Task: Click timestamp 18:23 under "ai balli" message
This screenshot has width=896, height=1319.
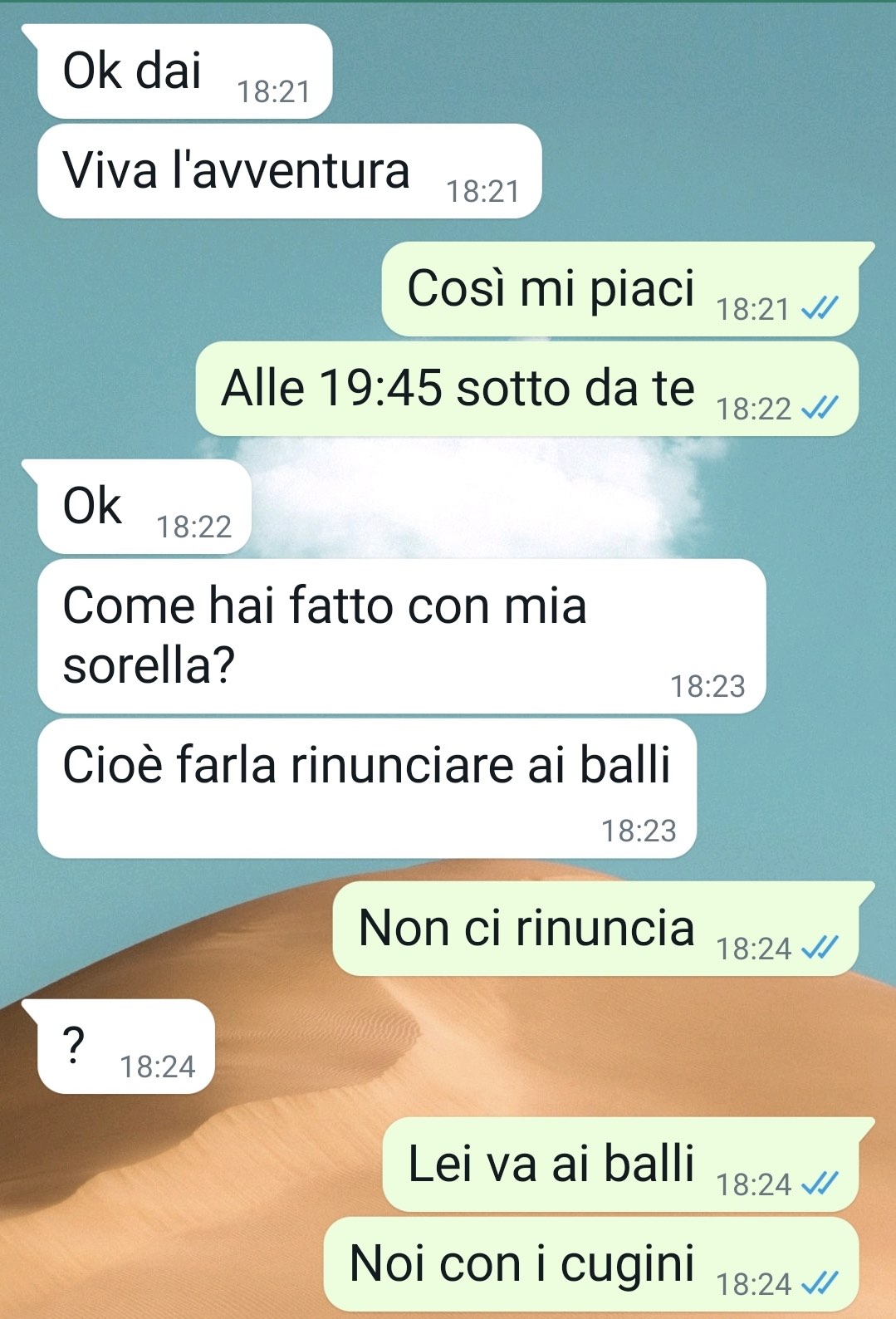Action: click(x=639, y=831)
